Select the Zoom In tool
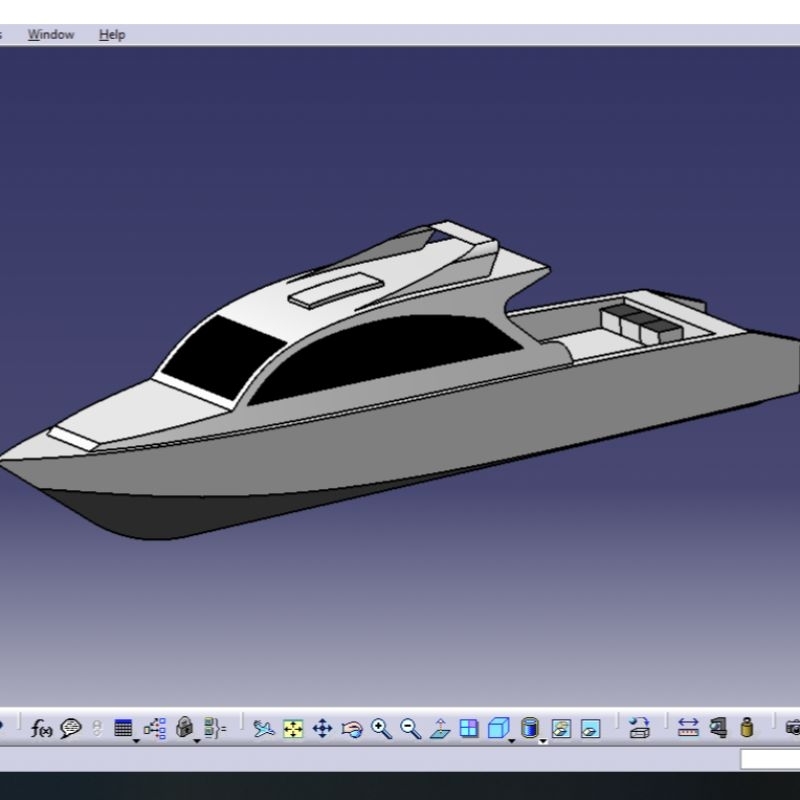800x800 pixels. point(381,730)
